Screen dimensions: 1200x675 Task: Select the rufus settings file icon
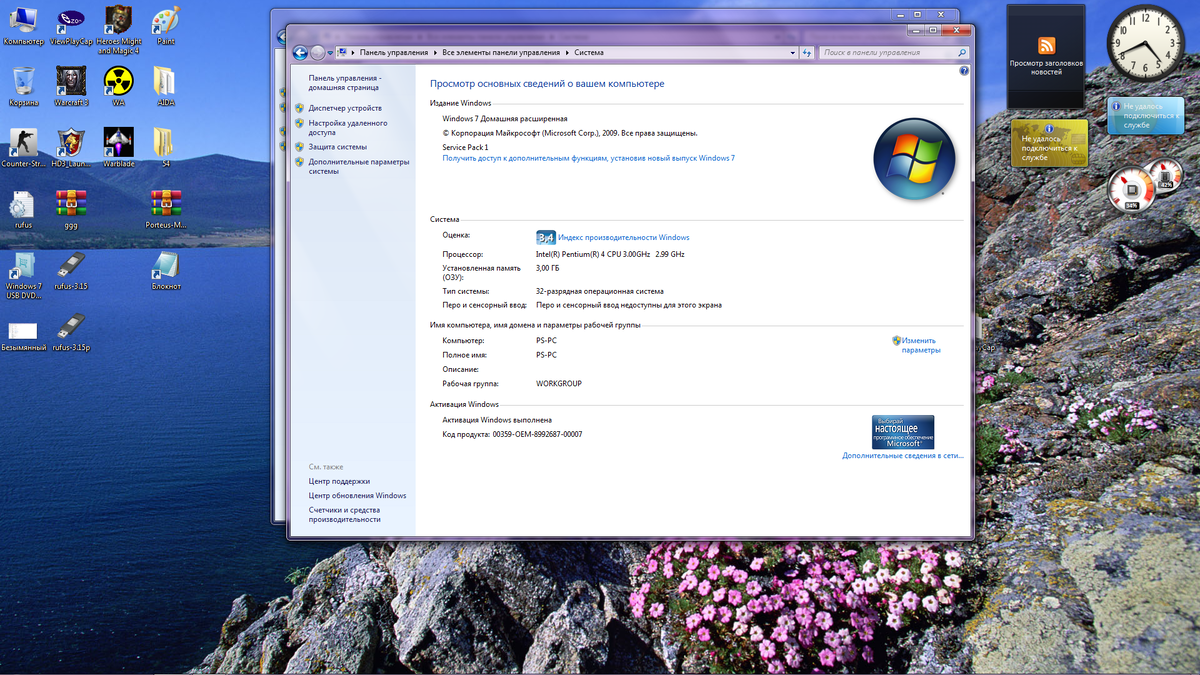point(23,209)
